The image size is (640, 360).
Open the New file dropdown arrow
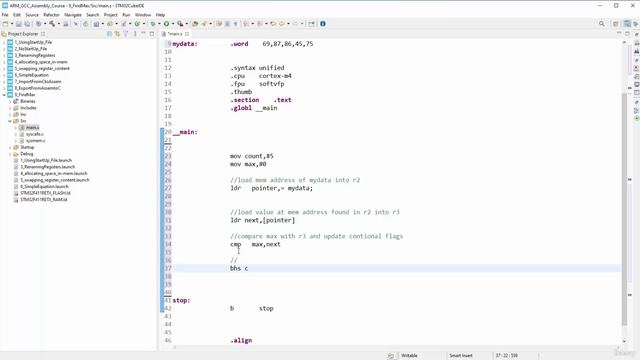pyautogui.click(x=12, y=24)
